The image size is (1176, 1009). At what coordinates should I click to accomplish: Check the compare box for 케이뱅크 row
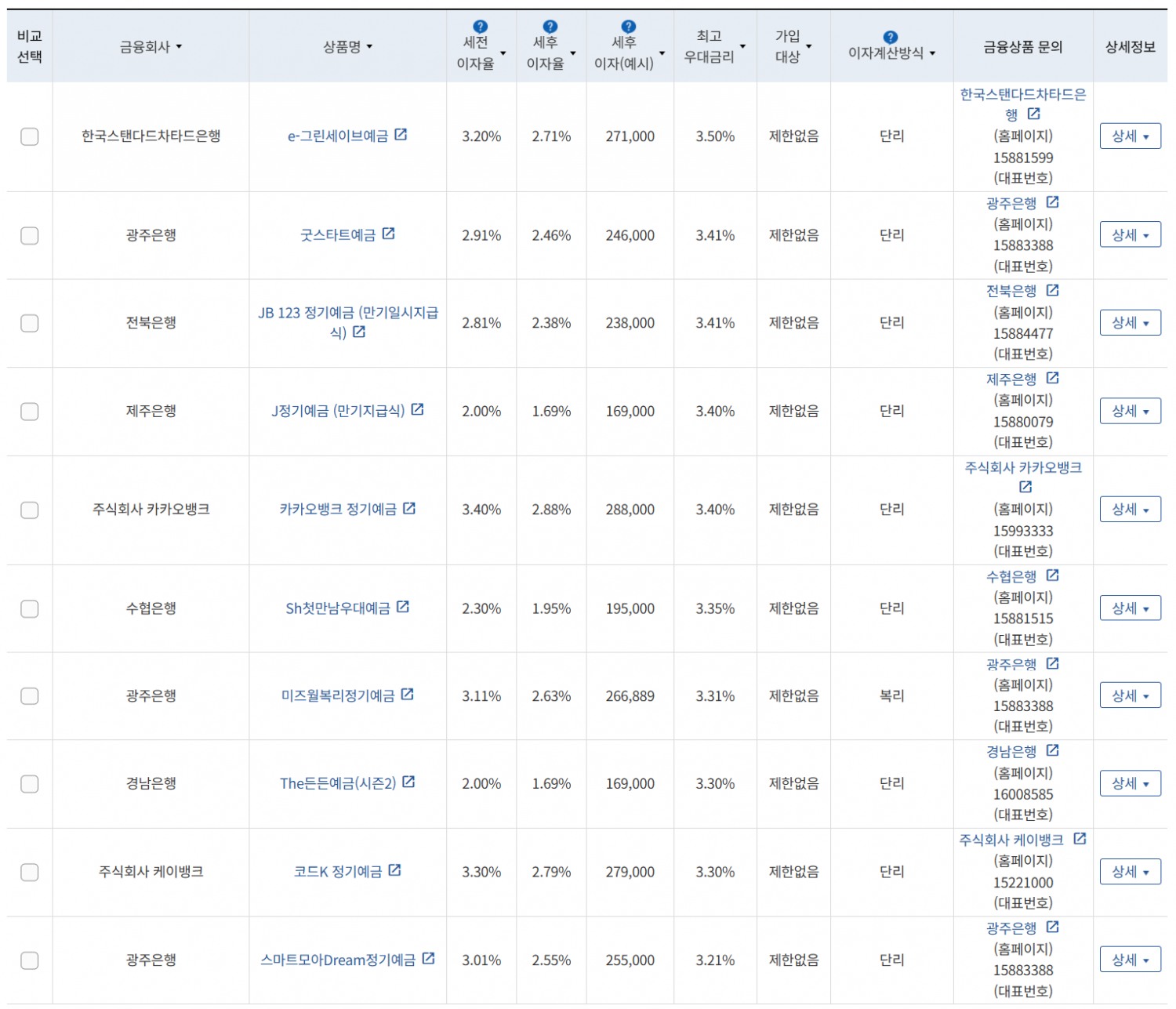(30, 872)
